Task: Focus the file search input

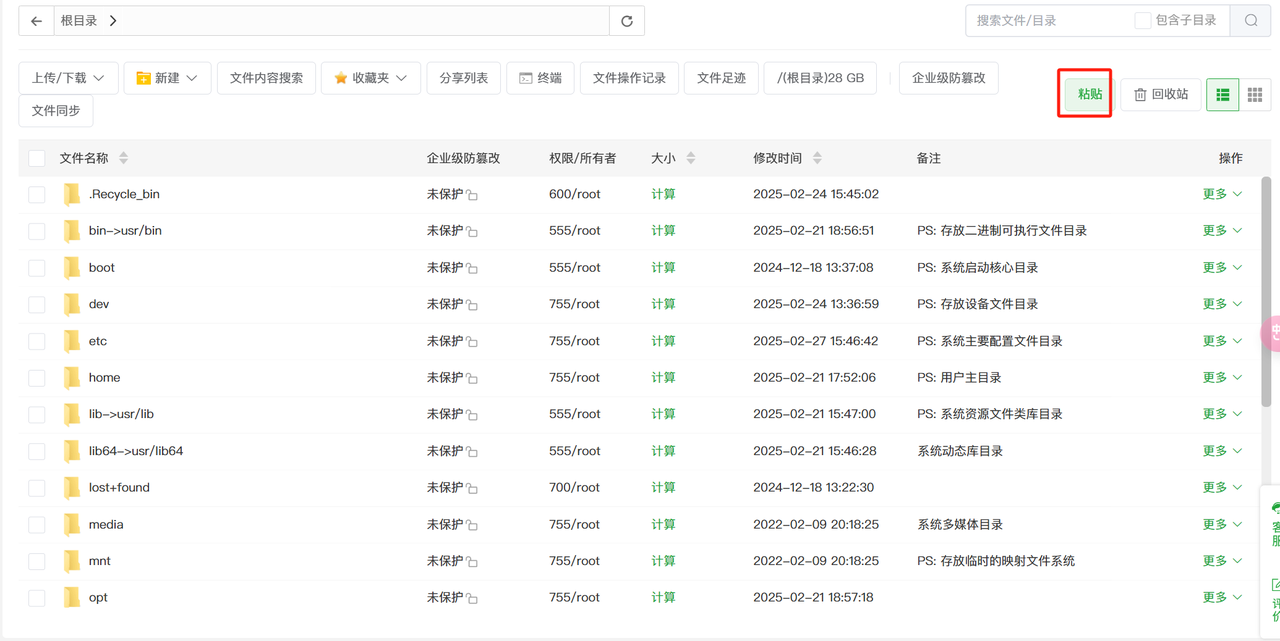Action: [1047, 20]
